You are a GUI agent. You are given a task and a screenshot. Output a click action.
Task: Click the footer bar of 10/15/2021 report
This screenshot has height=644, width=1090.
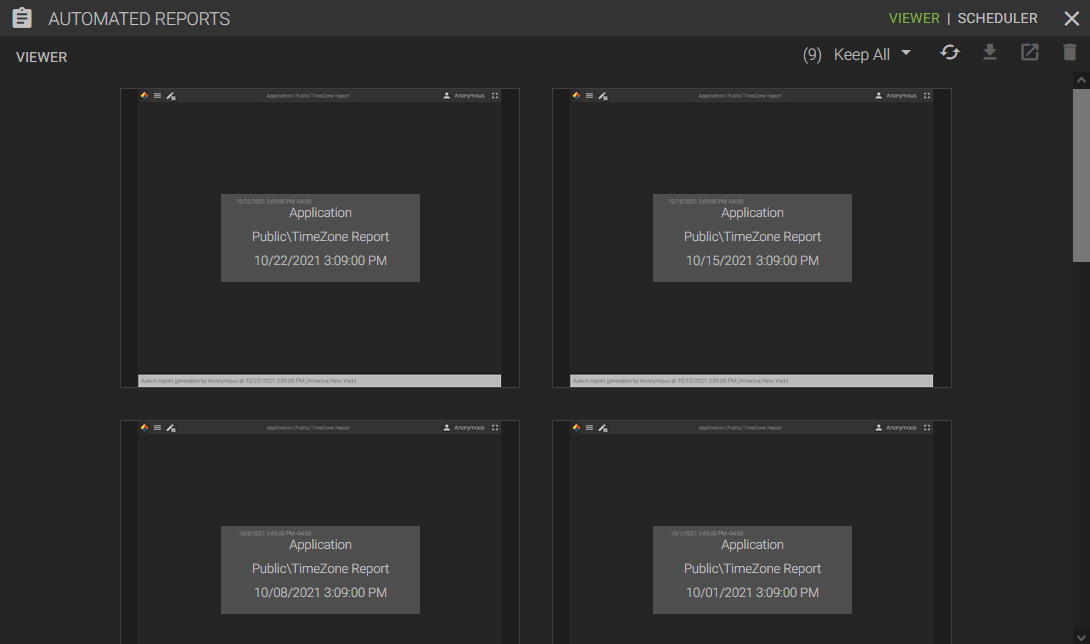click(751, 381)
